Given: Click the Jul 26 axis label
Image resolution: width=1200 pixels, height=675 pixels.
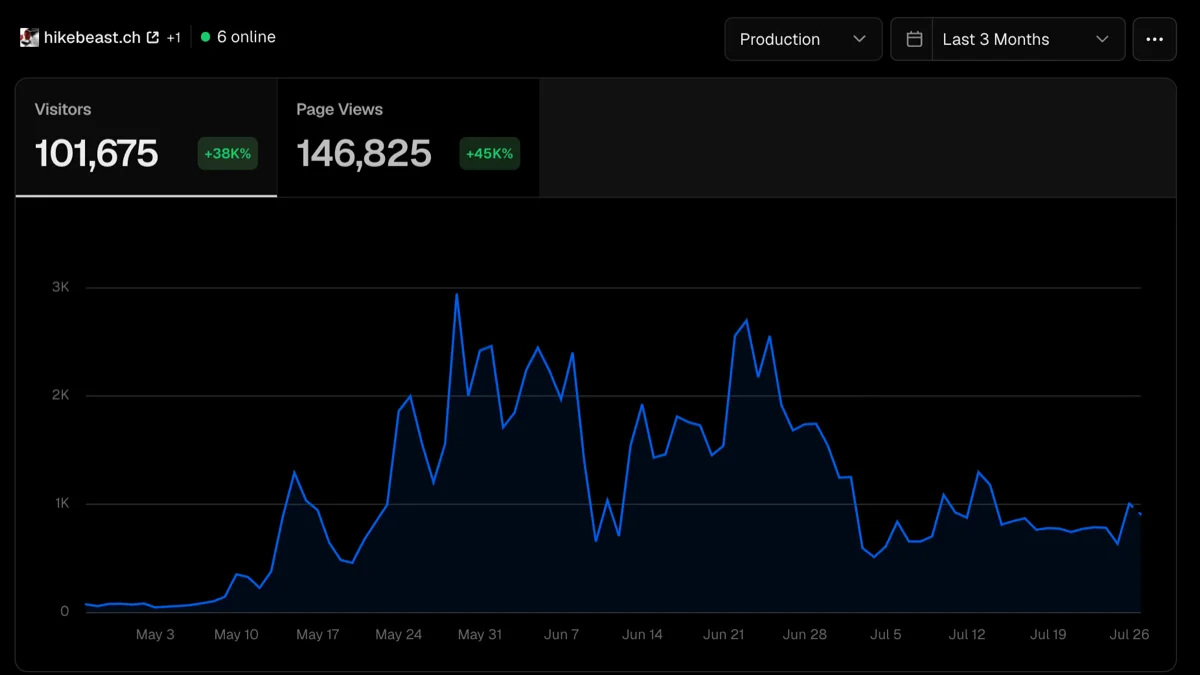Looking at the screenshot, I should pos(1130,635).
